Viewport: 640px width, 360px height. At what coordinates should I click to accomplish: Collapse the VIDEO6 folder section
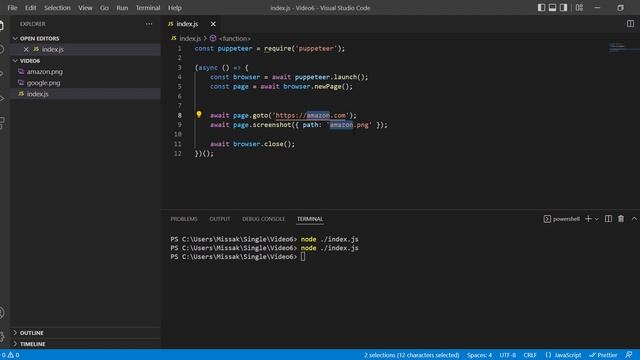coord(30,60)
